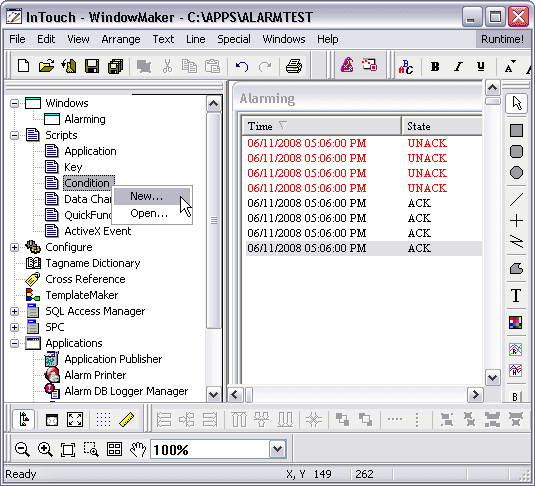Select Application Publisher in tree
This screenshot has width=535, height=486.
click(x=113, y=359)
